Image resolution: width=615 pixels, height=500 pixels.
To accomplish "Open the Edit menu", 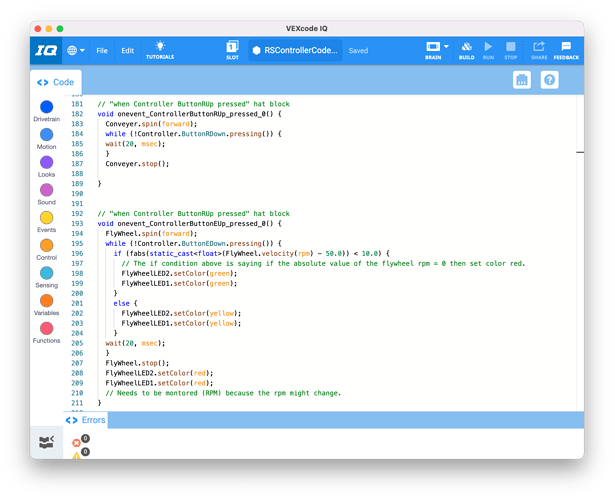I will 127,51.
